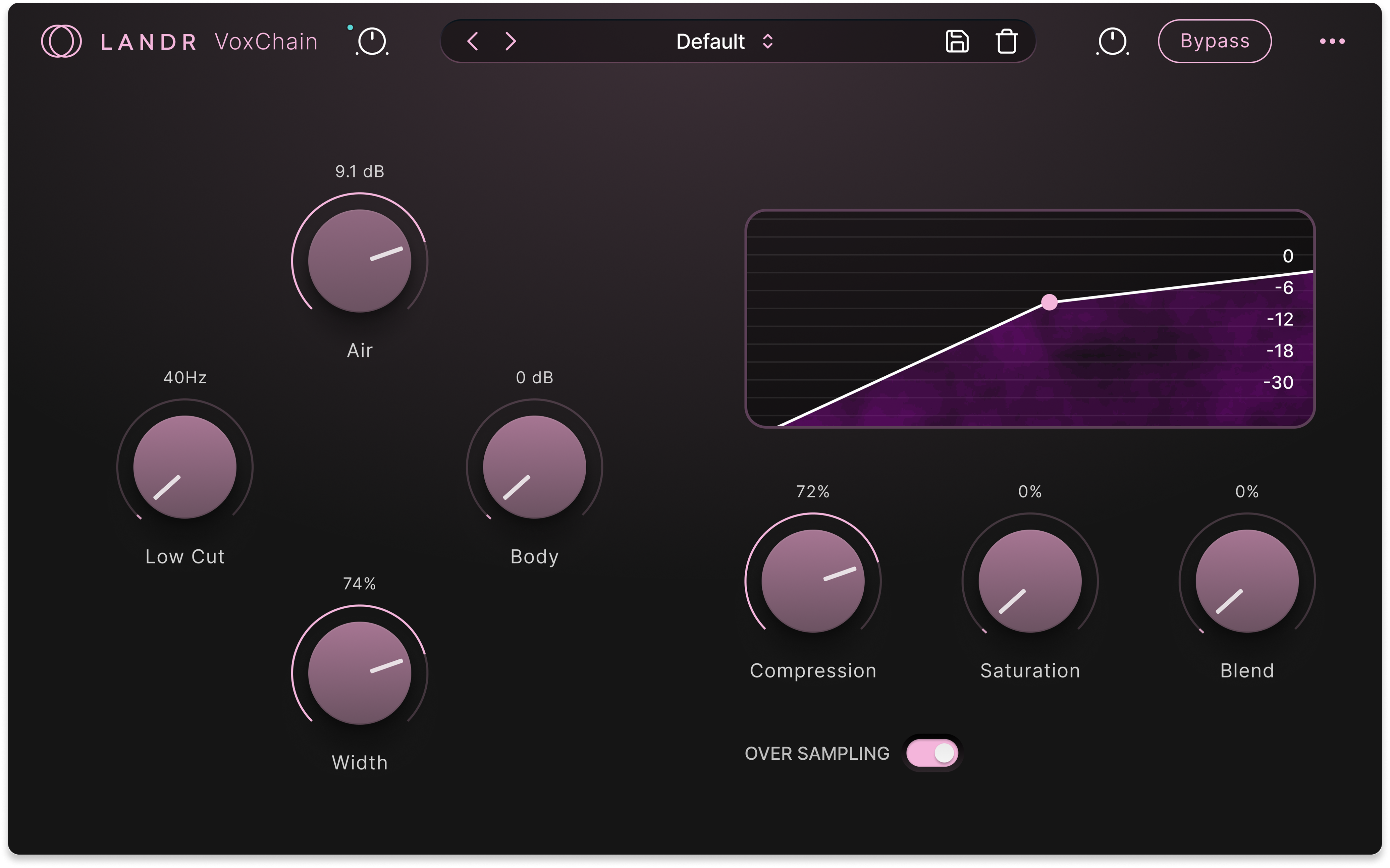The height and width of the screenshot is (868, 1390).
Task: Toggle the Over Sampling switch
Action: 932,753
